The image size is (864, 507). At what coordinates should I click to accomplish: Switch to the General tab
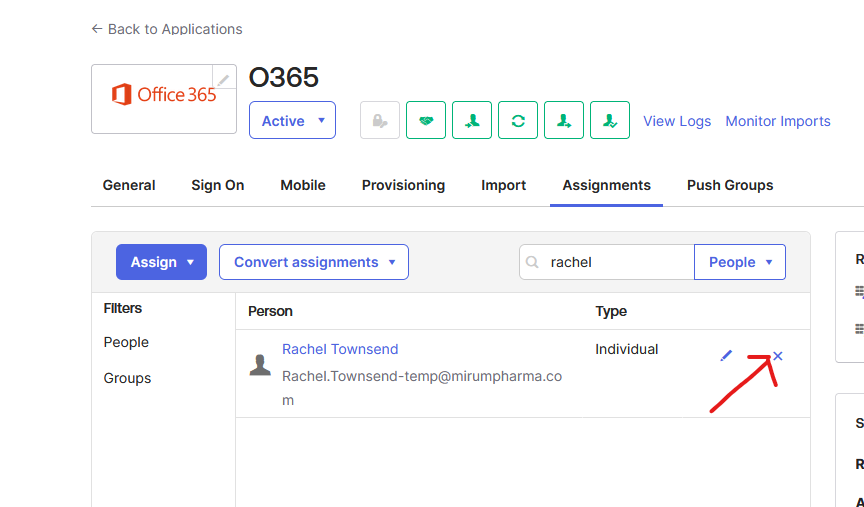coord(129,185)
